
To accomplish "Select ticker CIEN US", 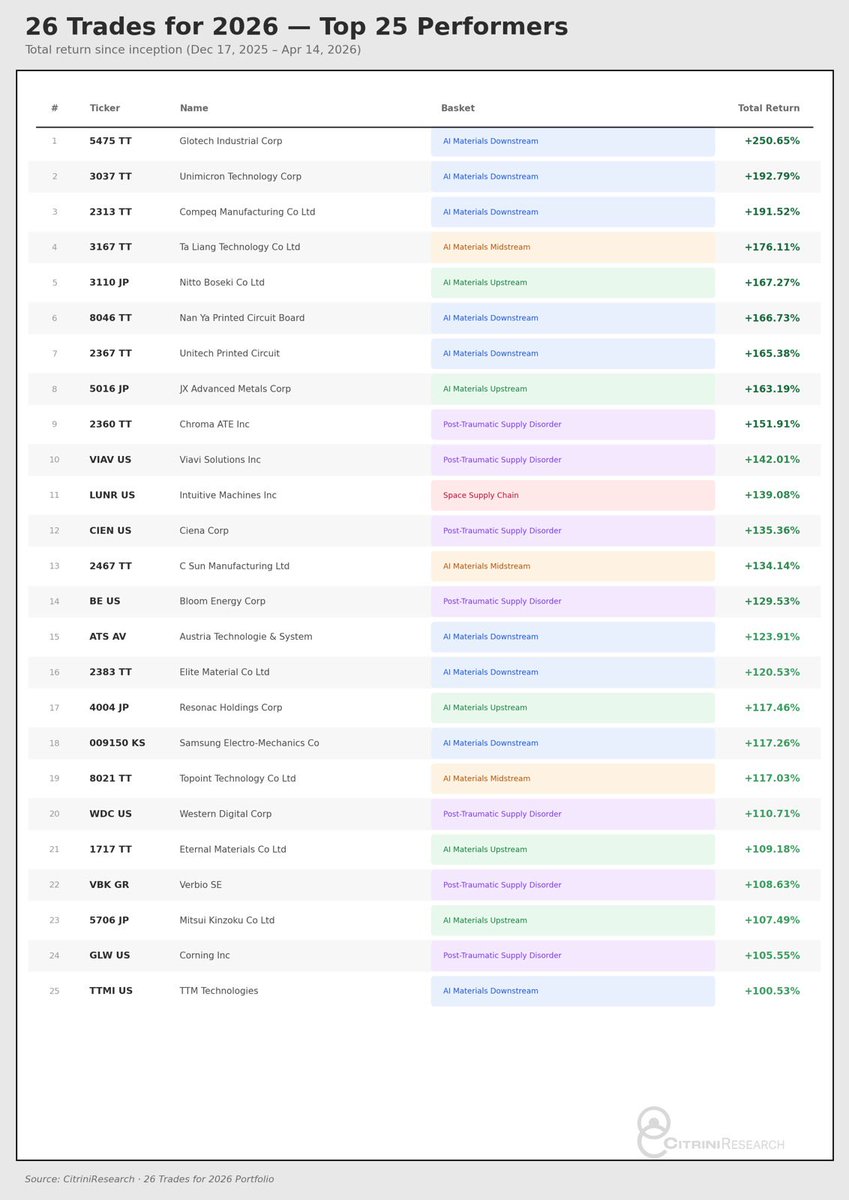I will click(x=110, y=531).
